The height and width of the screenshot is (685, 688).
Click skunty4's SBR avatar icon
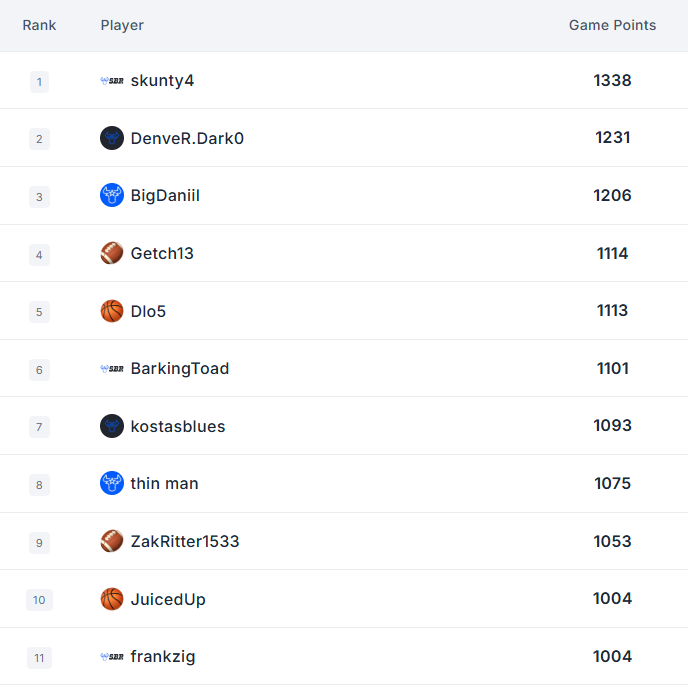click(112, 81)
